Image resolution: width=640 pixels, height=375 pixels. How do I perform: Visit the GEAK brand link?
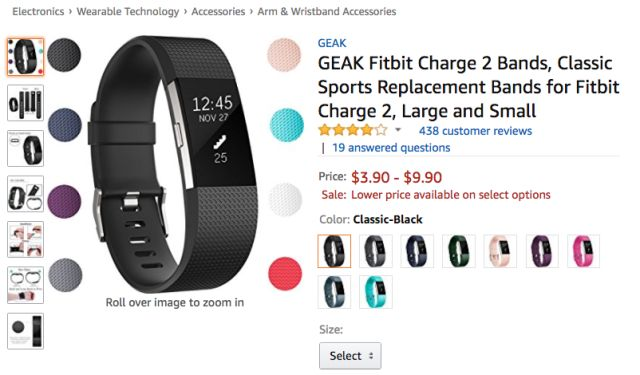click(332, 43)
